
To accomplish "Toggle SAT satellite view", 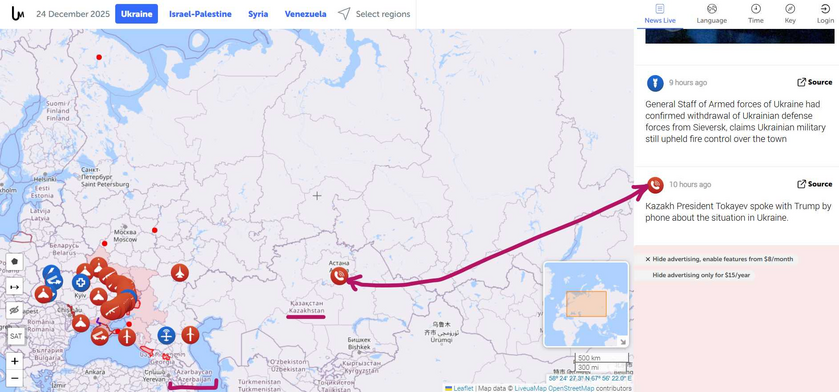I will coord(16,336).
